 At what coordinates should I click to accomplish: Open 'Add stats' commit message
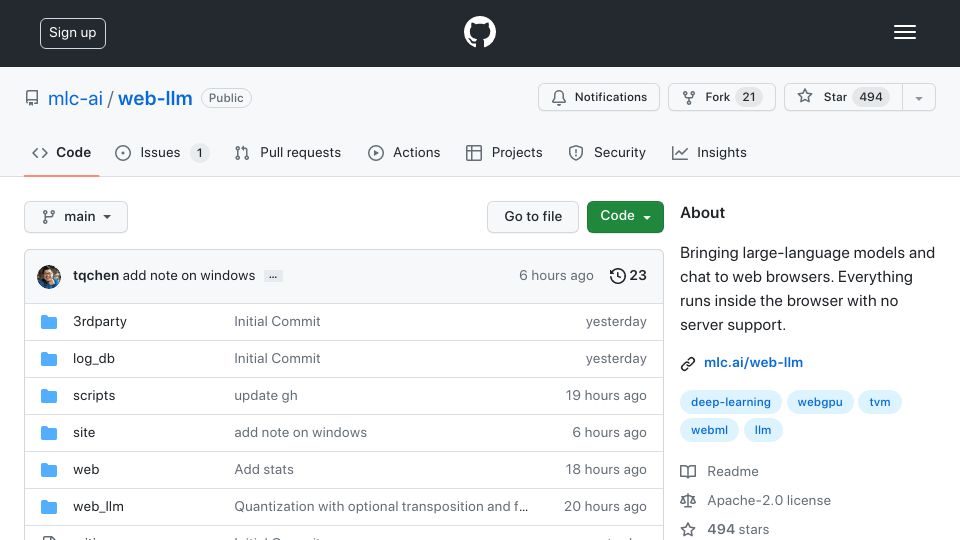coord(264,470)
